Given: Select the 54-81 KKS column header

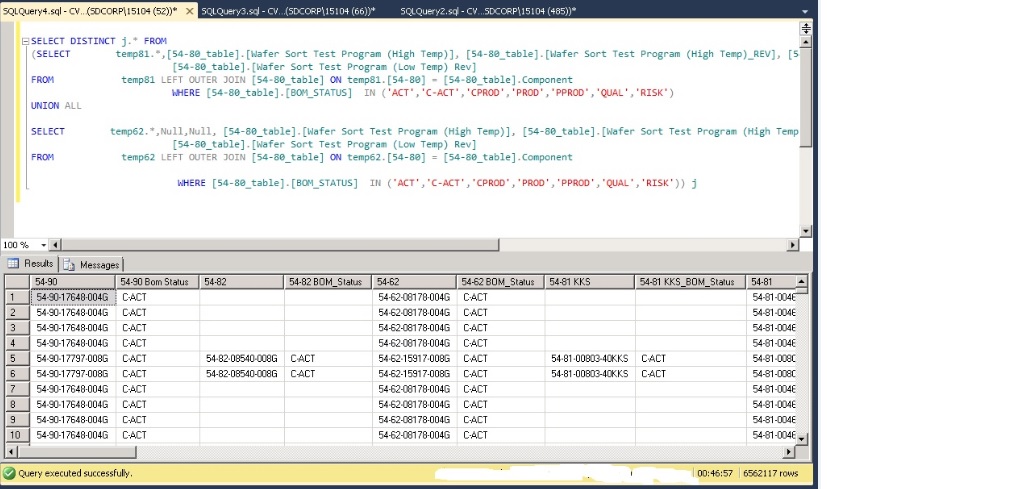Looking at the screenshot, I should pyautogui.click(x=590, y=282).
